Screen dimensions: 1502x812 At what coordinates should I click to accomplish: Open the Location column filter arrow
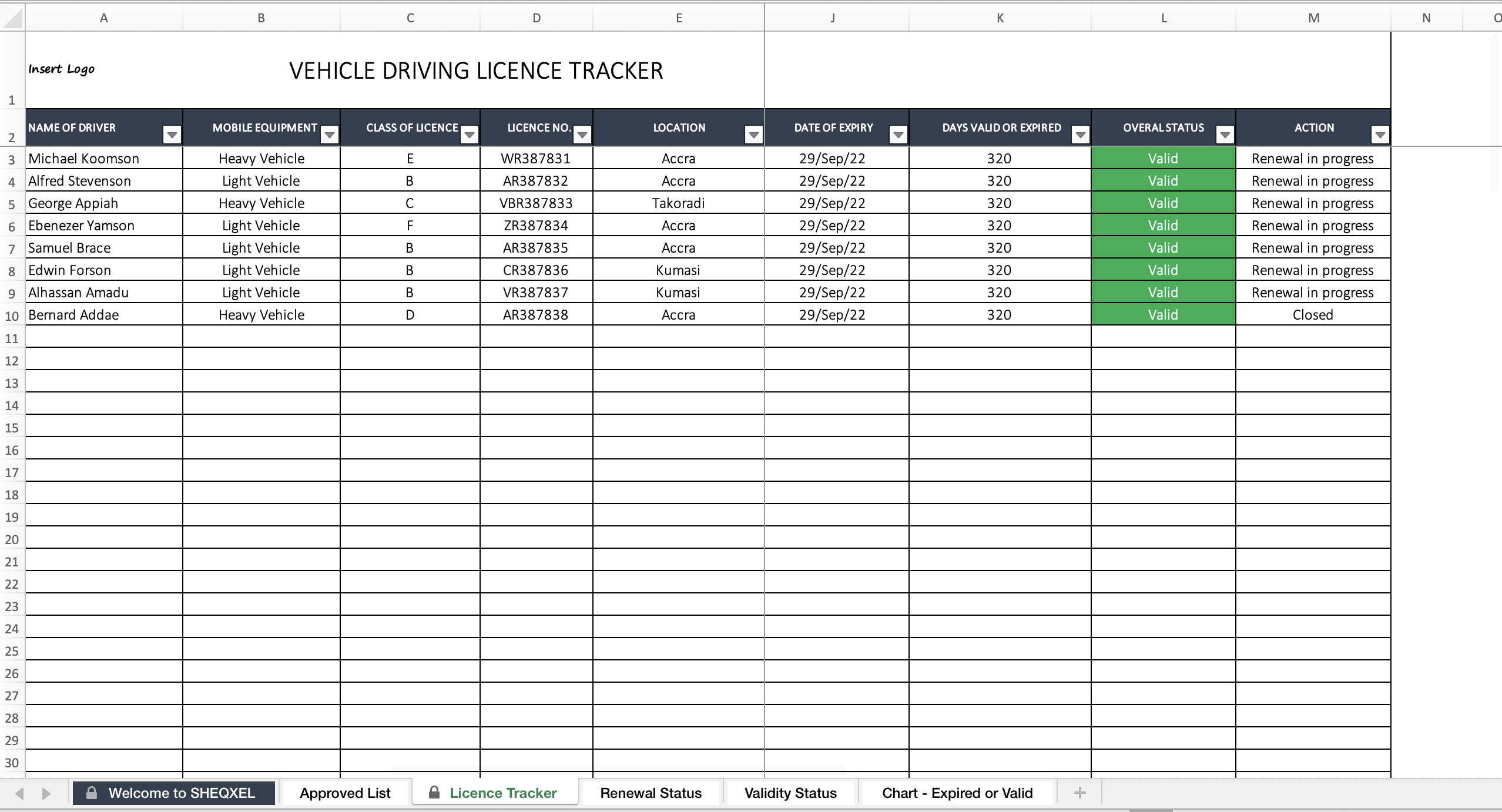point(753,136)
